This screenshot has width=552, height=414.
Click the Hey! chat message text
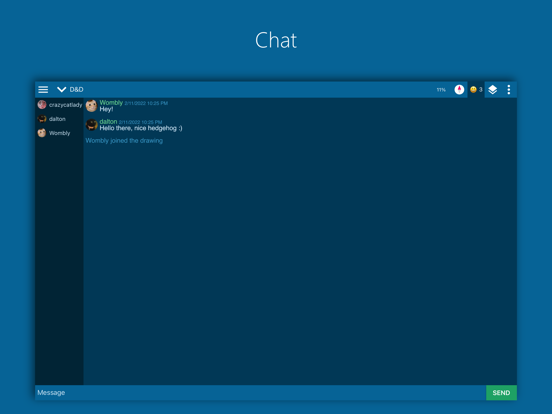106,109
